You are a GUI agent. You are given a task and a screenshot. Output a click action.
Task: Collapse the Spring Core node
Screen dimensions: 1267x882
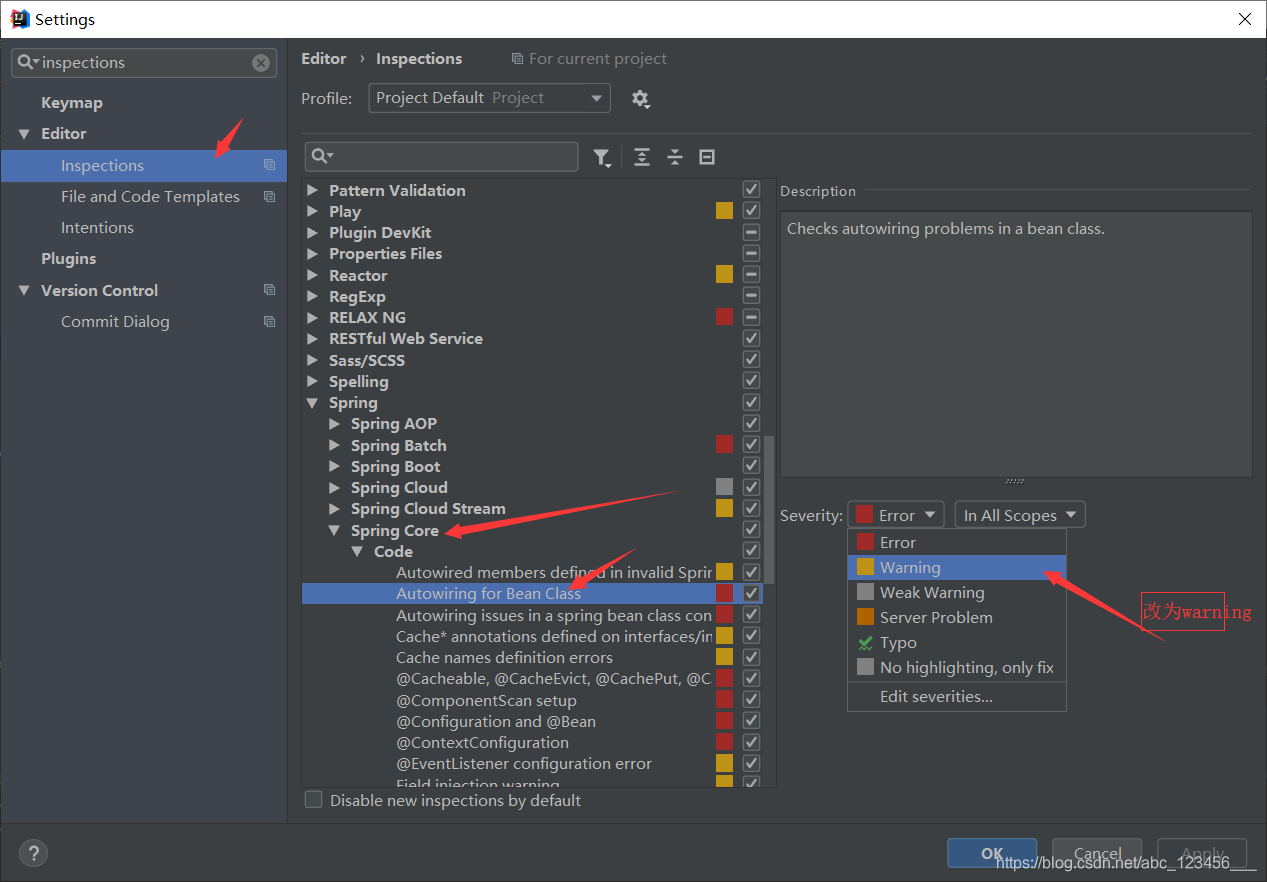pyautogui.click(x=335, y=531)
